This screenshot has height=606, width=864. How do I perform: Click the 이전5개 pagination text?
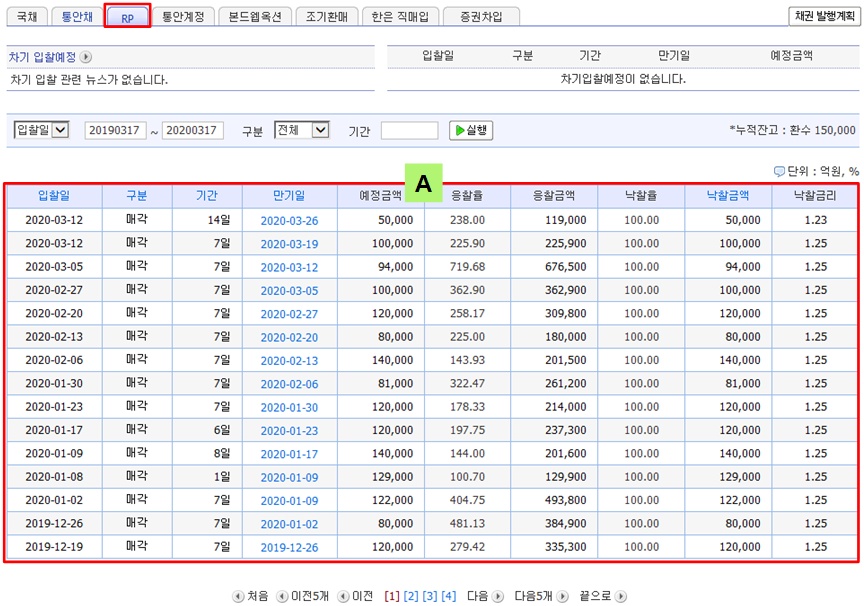(310, 596)
